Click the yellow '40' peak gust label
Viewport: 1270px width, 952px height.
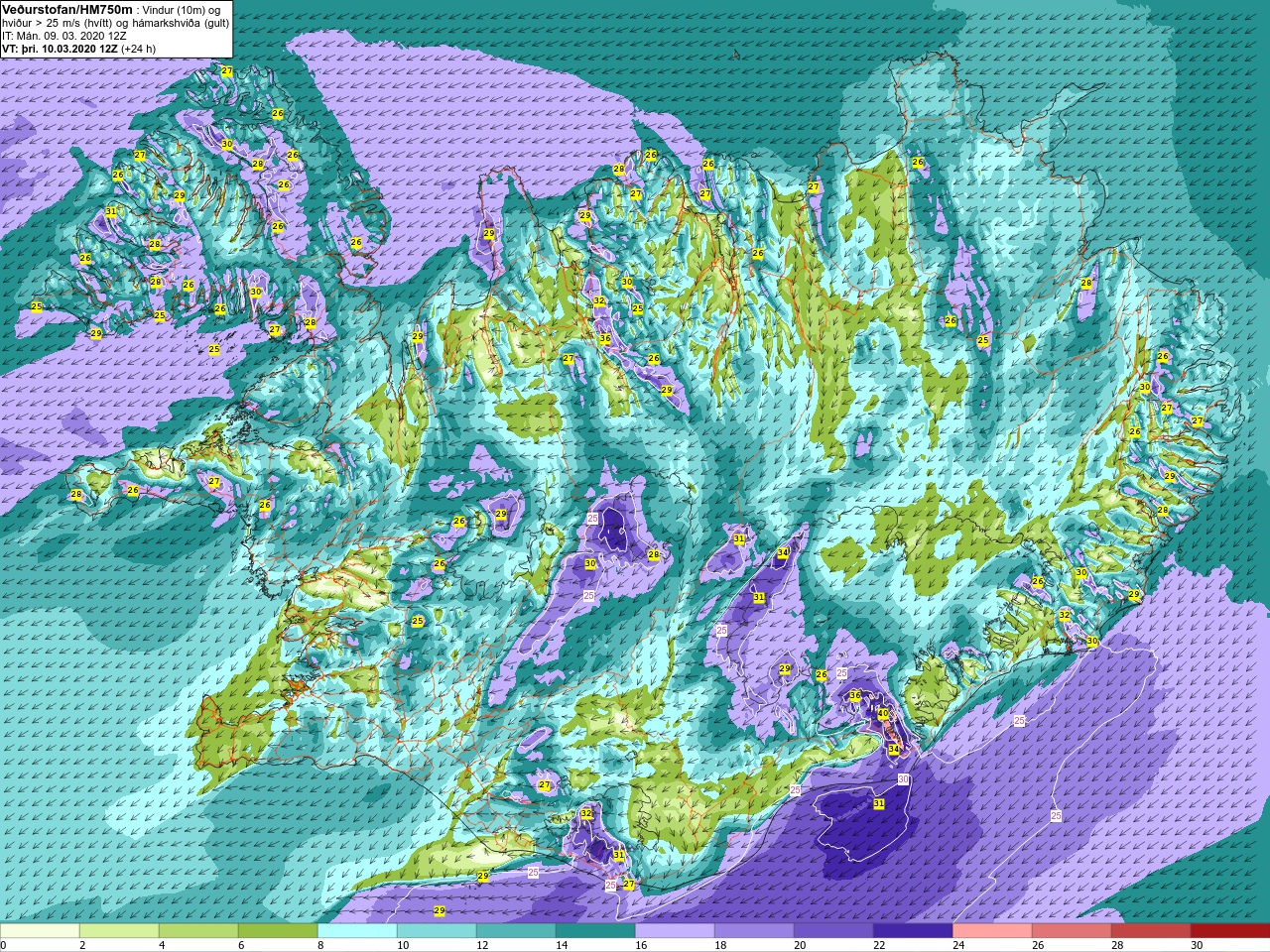click(x=883, y=713)
